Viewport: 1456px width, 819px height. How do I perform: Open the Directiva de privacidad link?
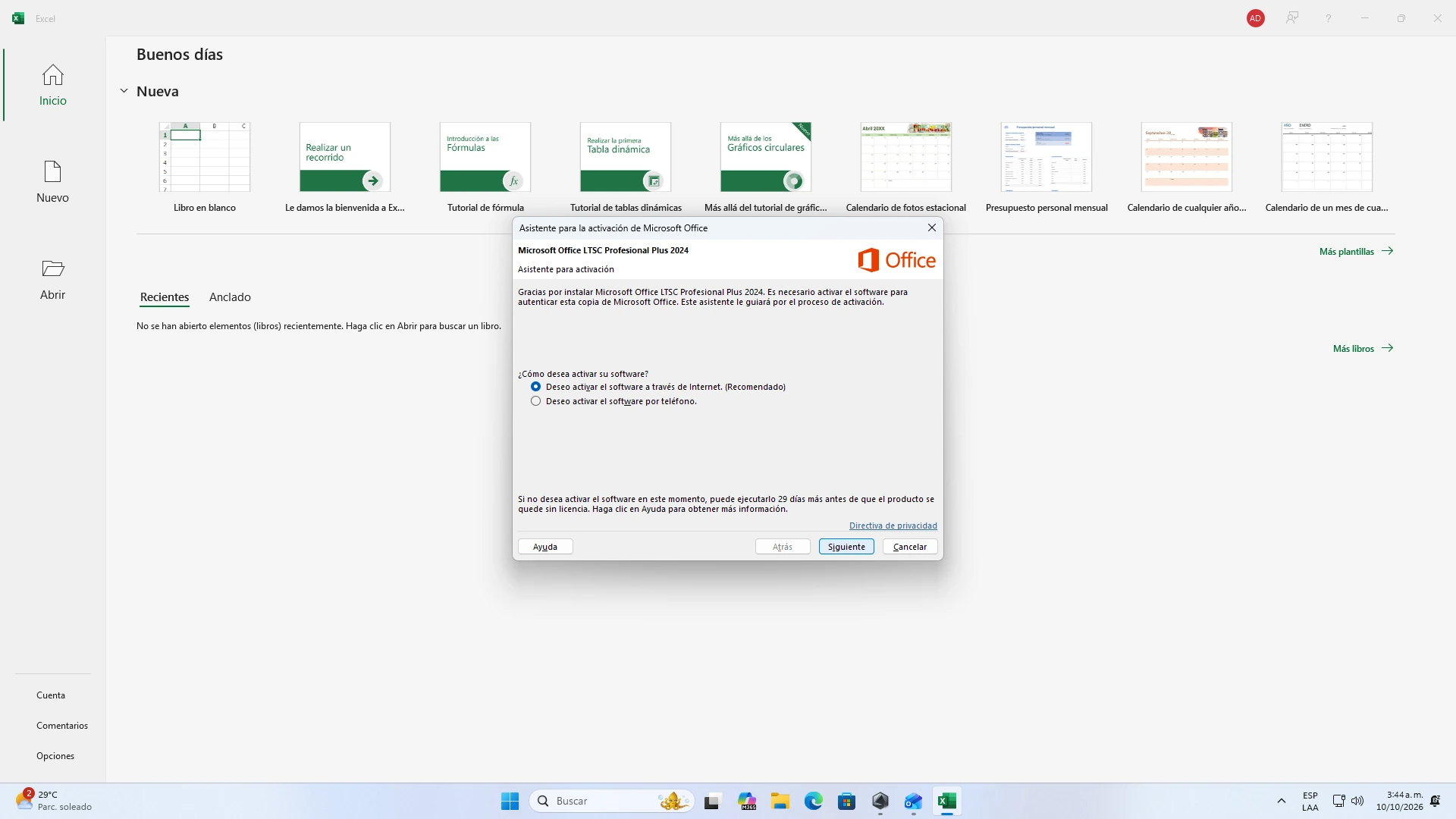tap(893, 526)
